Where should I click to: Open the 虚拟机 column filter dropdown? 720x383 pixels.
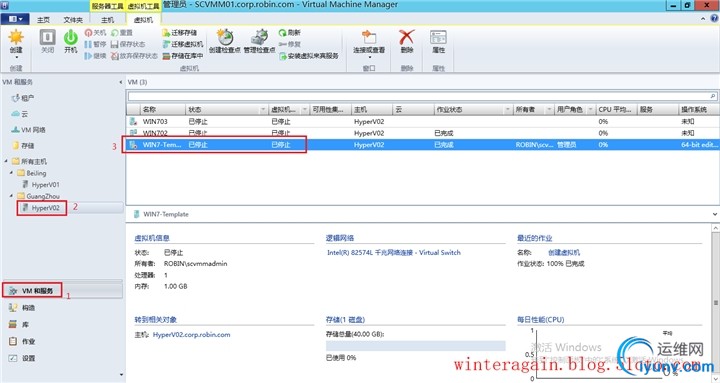pyautogui.click(x=304, y=109)
